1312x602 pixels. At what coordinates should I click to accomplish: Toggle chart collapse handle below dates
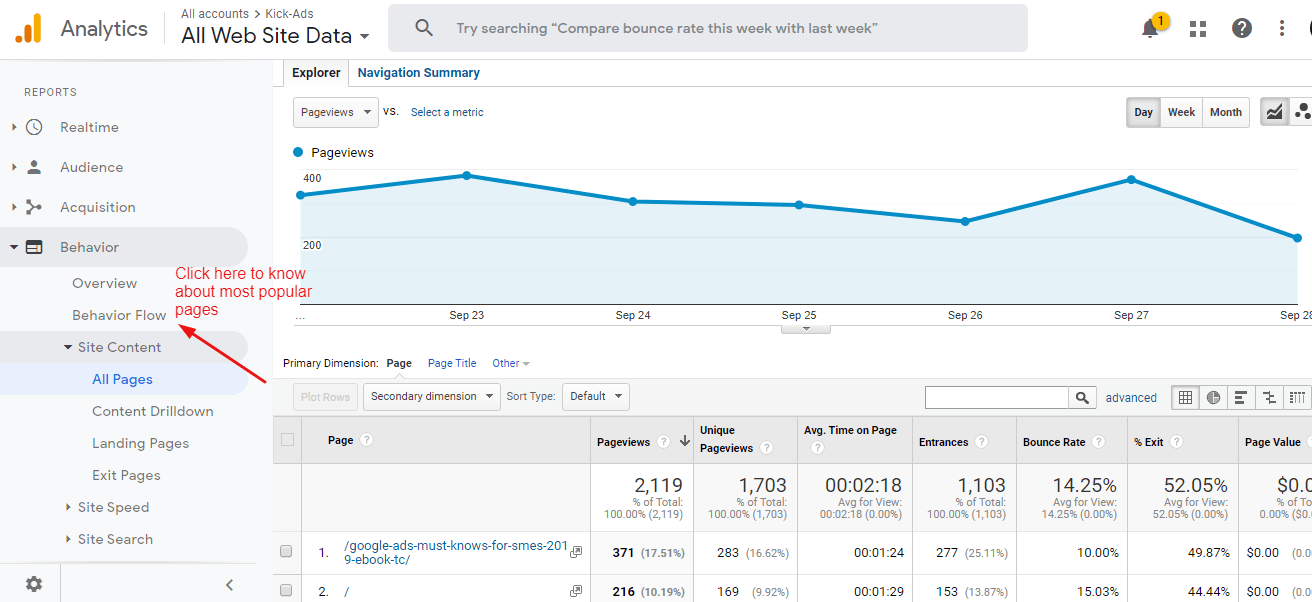[805, 328]
